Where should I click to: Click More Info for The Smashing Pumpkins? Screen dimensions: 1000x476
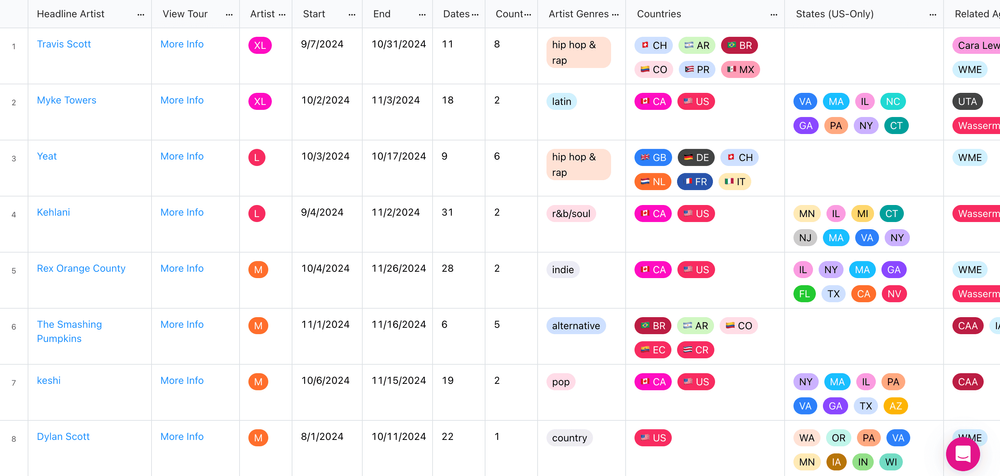[182, 325]
